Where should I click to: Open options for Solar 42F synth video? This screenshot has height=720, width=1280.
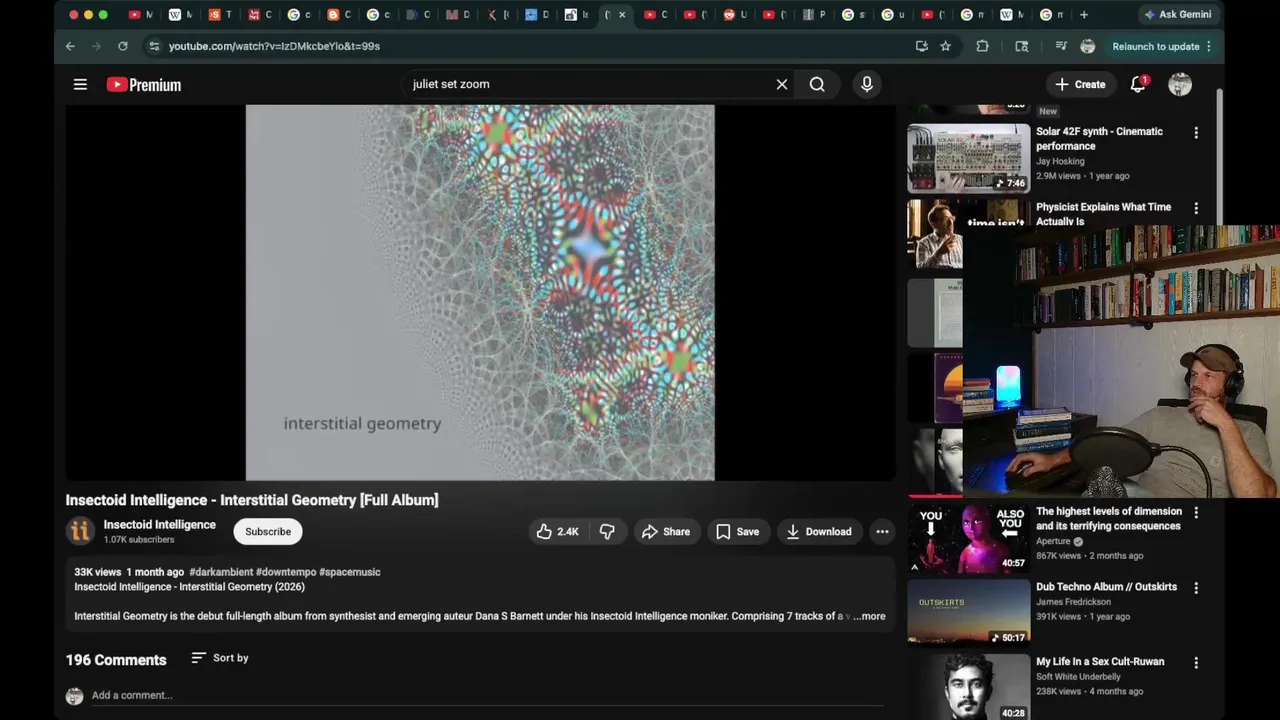(x=1196, y=132)
